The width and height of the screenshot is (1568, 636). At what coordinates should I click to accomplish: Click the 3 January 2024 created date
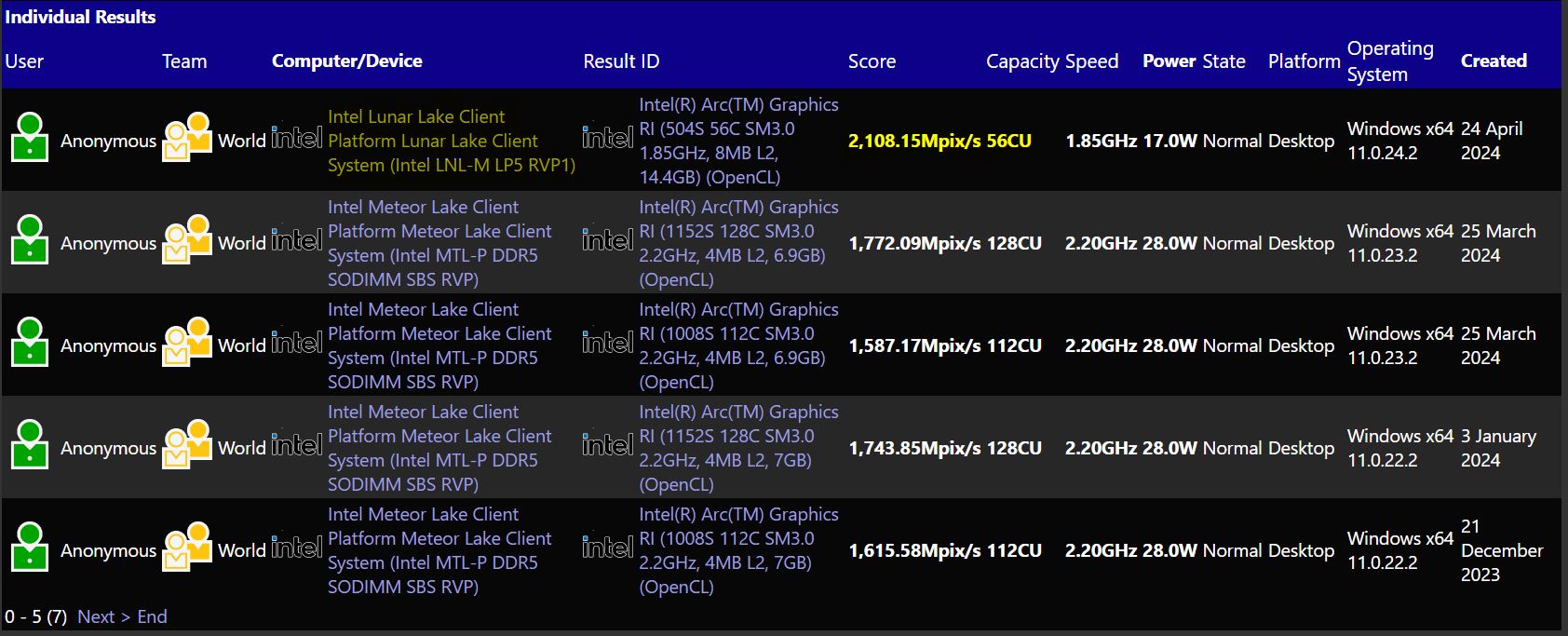(x=1498, y=448)
